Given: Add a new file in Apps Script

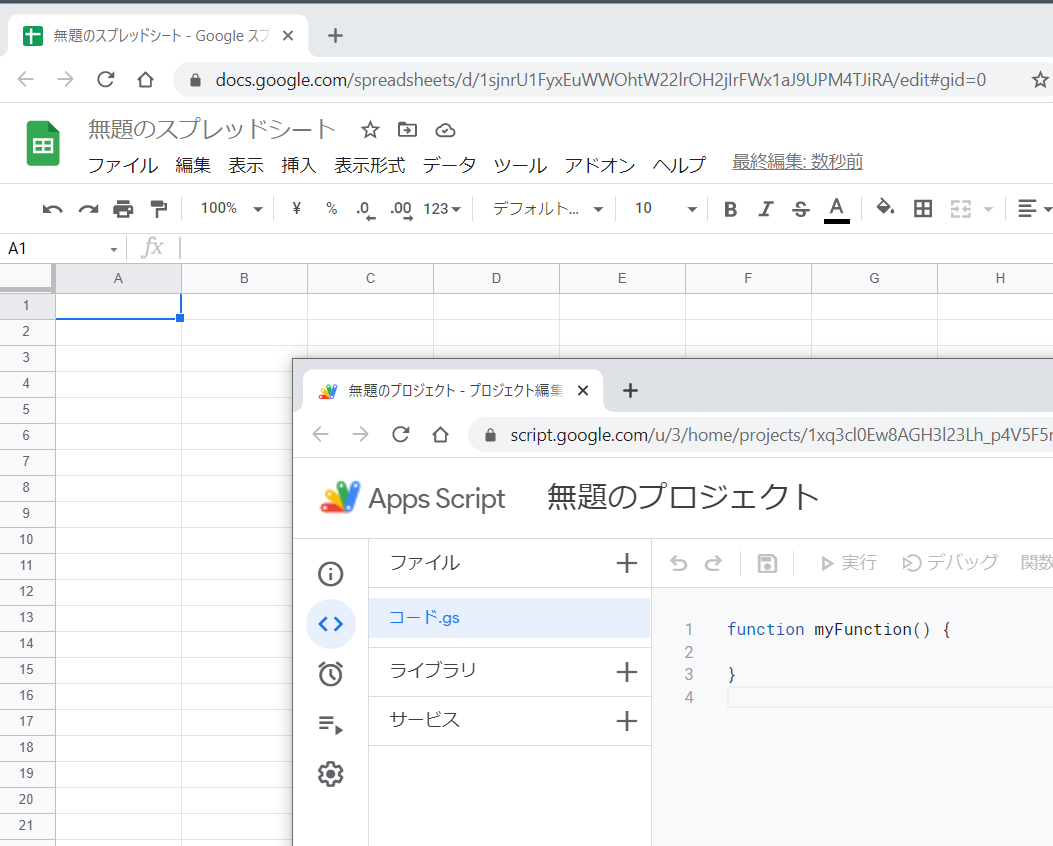Looking at the screenshot, I should [627, 563].
